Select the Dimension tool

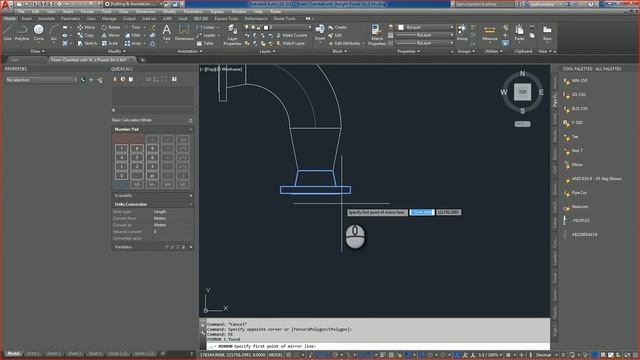pyautogui.click(x=184, y=32)
